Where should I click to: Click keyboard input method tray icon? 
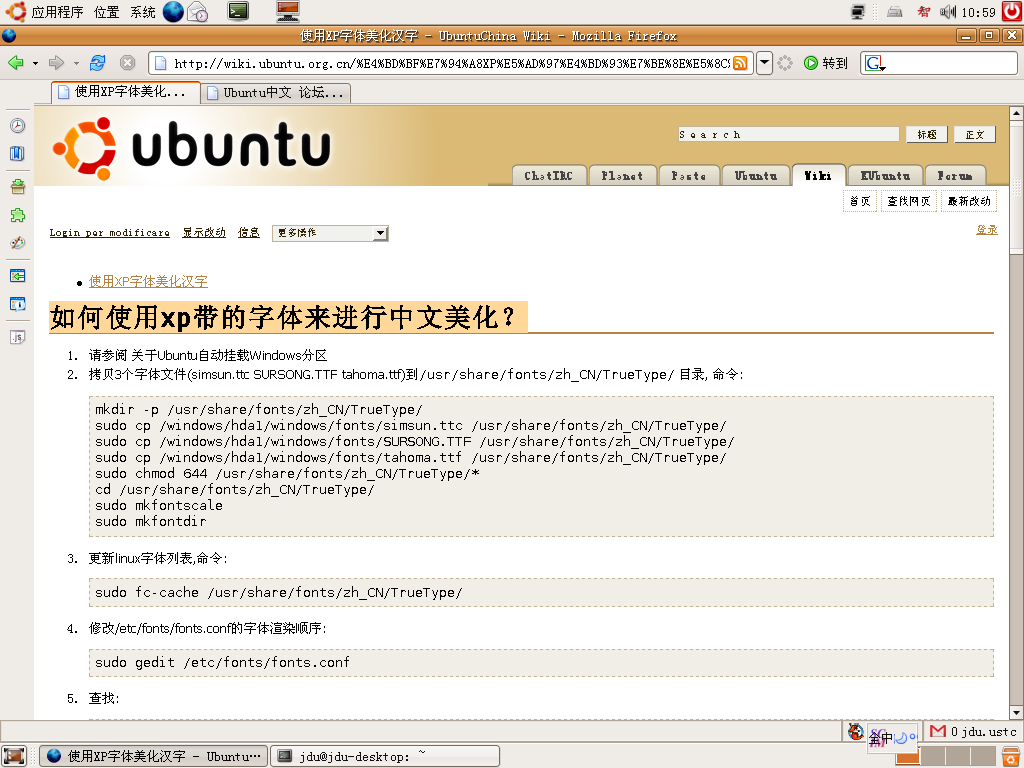pyautogui.click(x=895, y=12)
